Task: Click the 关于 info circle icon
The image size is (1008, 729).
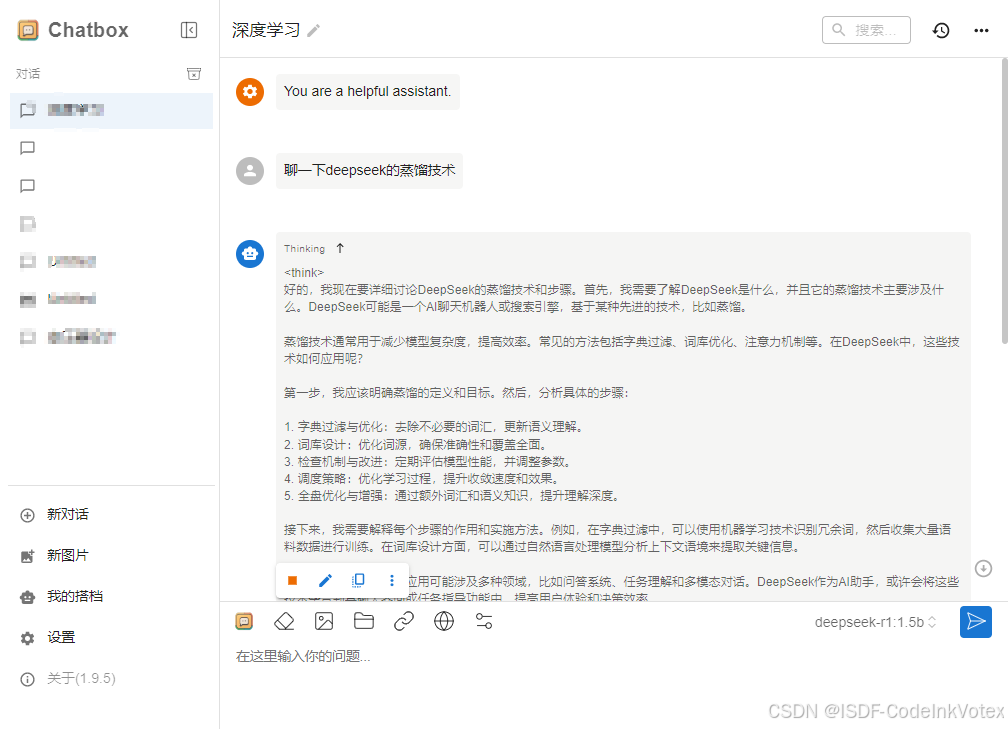Action: [x=28, y=679]
